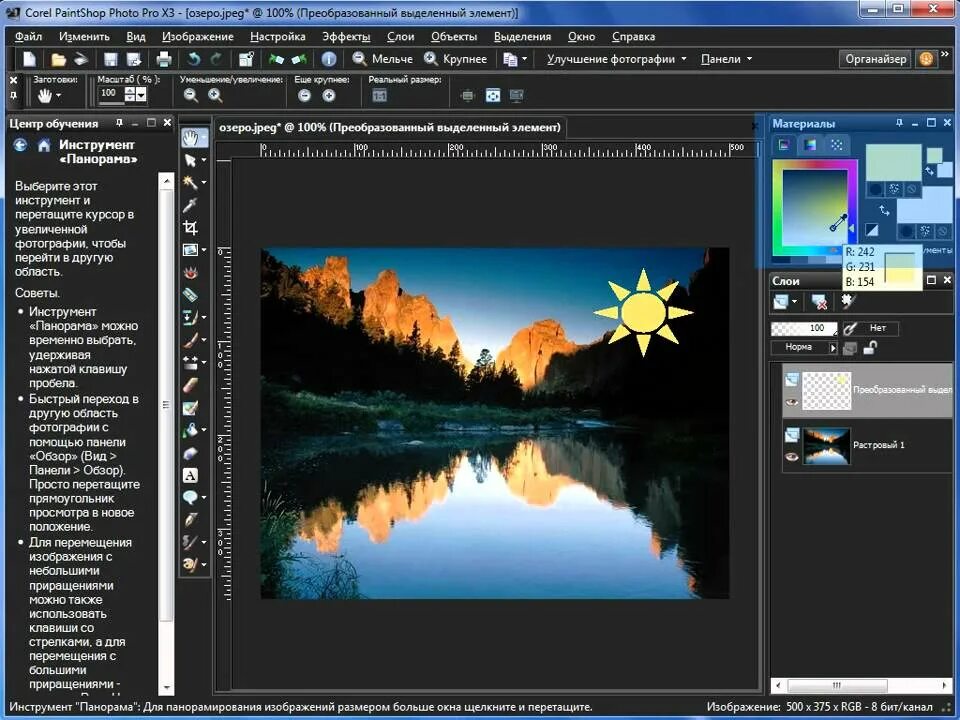
Task: Expand the Pick tool flyout arrow
Action: point(204,160)
